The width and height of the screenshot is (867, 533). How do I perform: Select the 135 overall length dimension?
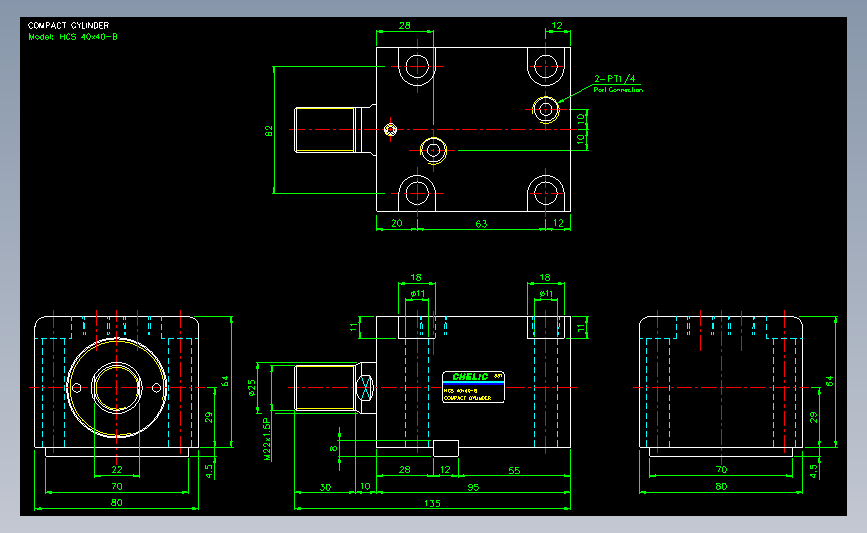[x=432, y=503]
